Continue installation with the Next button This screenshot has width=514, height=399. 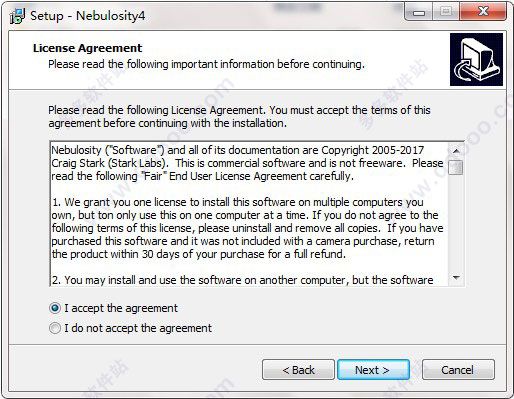(x=373, y=370)
